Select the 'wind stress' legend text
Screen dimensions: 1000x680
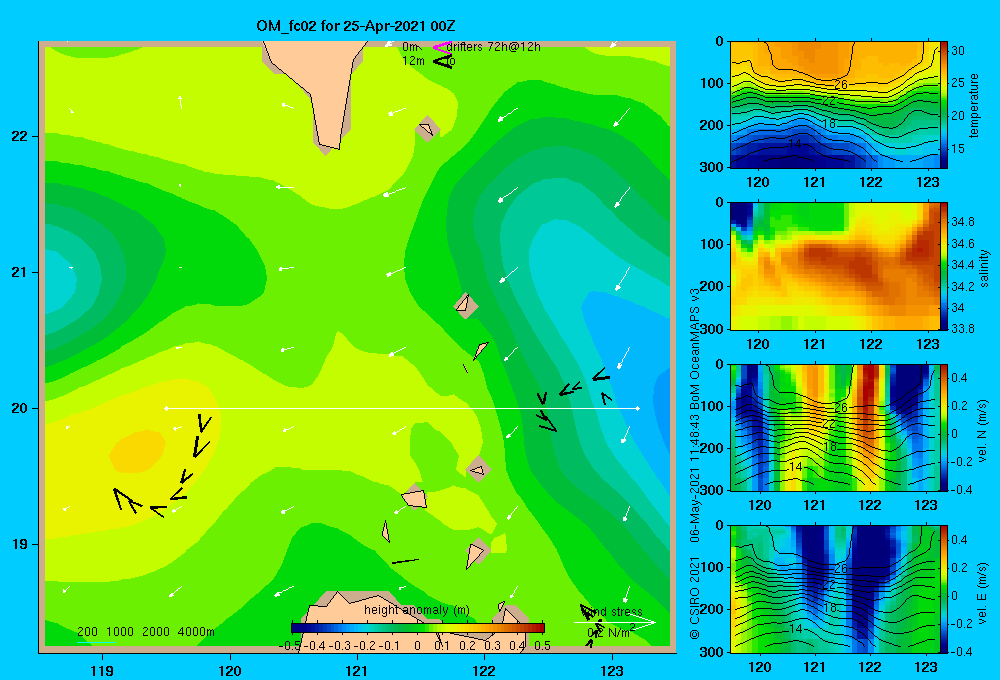(x=614, y=612)
